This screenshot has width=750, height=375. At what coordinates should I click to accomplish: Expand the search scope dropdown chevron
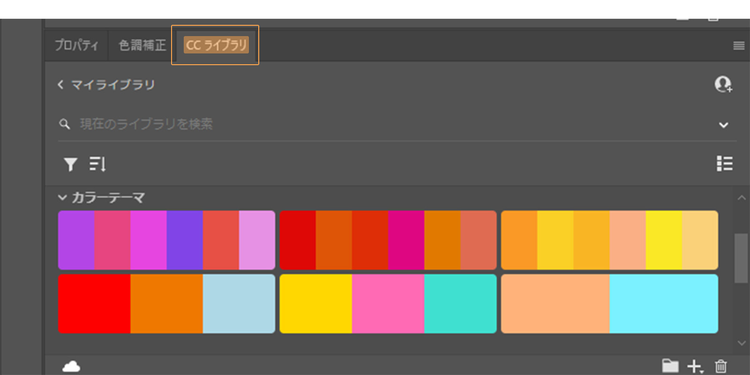point(723,125)
